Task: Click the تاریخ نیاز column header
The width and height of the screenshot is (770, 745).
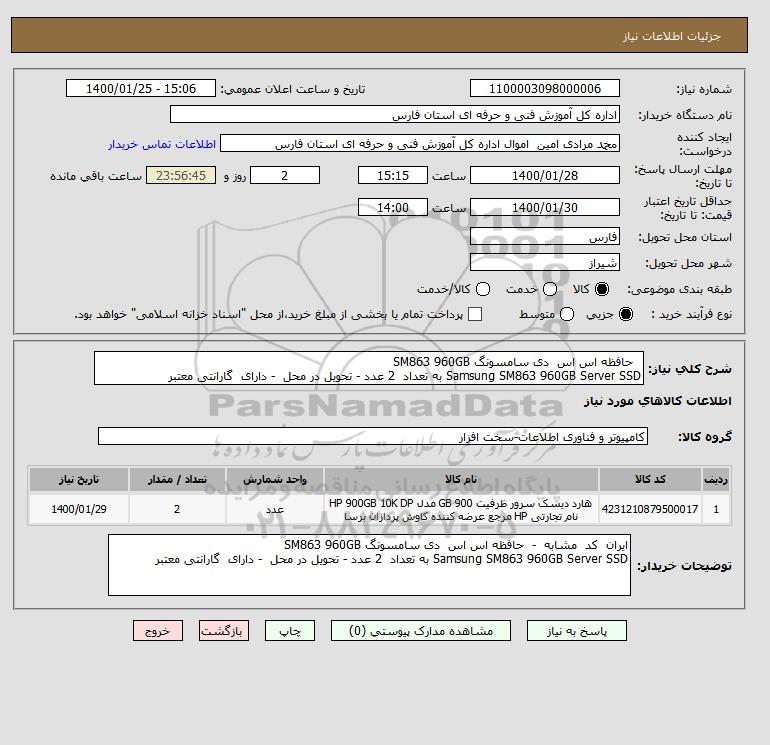Action: point(79,479)
